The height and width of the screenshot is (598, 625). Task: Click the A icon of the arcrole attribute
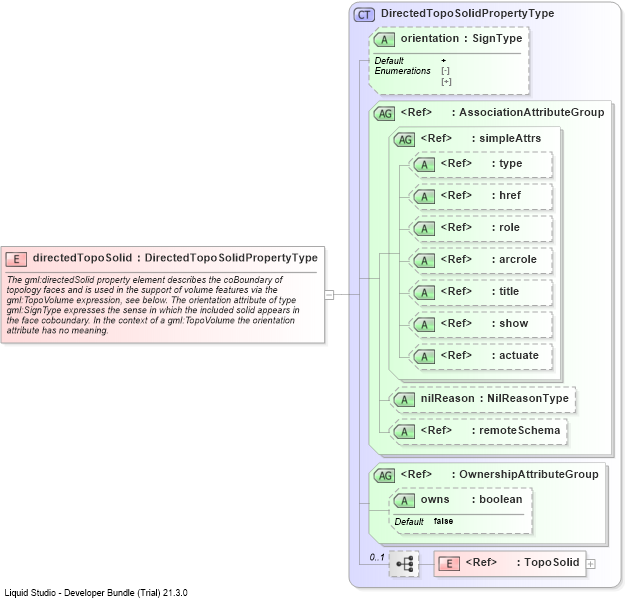pyautogui.click(x=424, y=260)
